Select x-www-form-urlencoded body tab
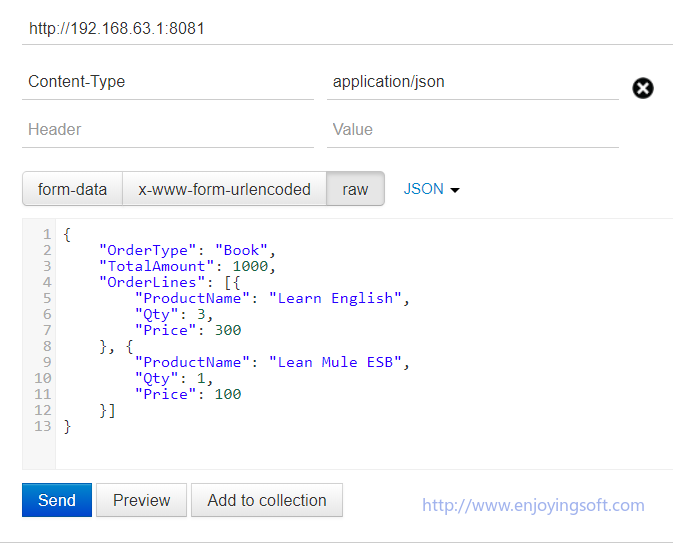 224,189
